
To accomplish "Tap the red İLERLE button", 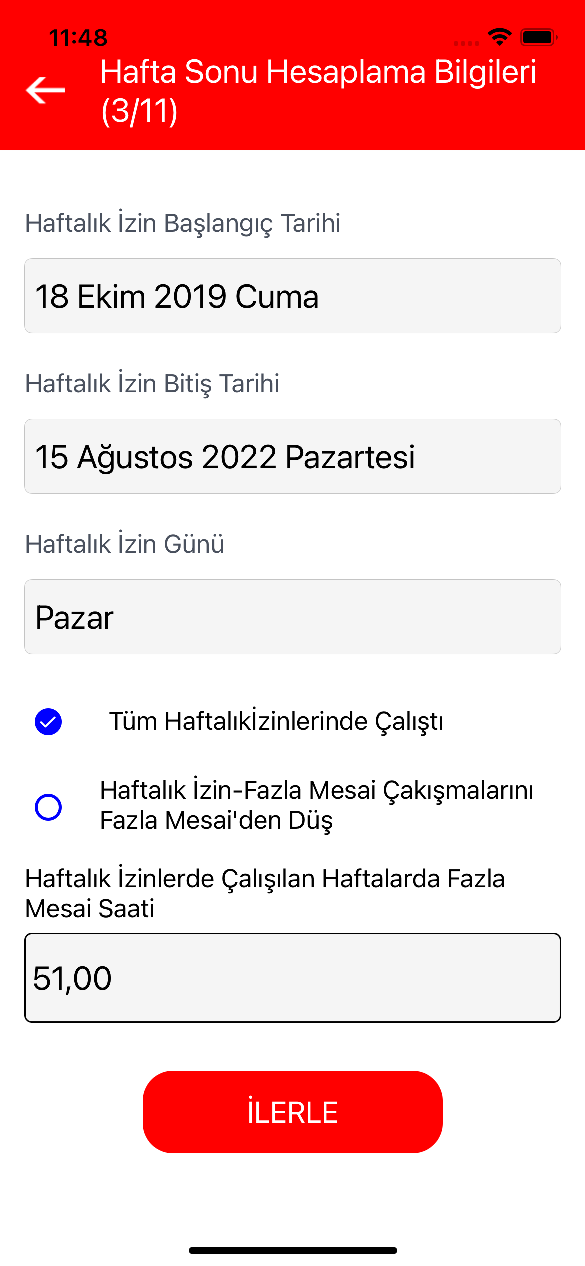I will [292, 1112].
